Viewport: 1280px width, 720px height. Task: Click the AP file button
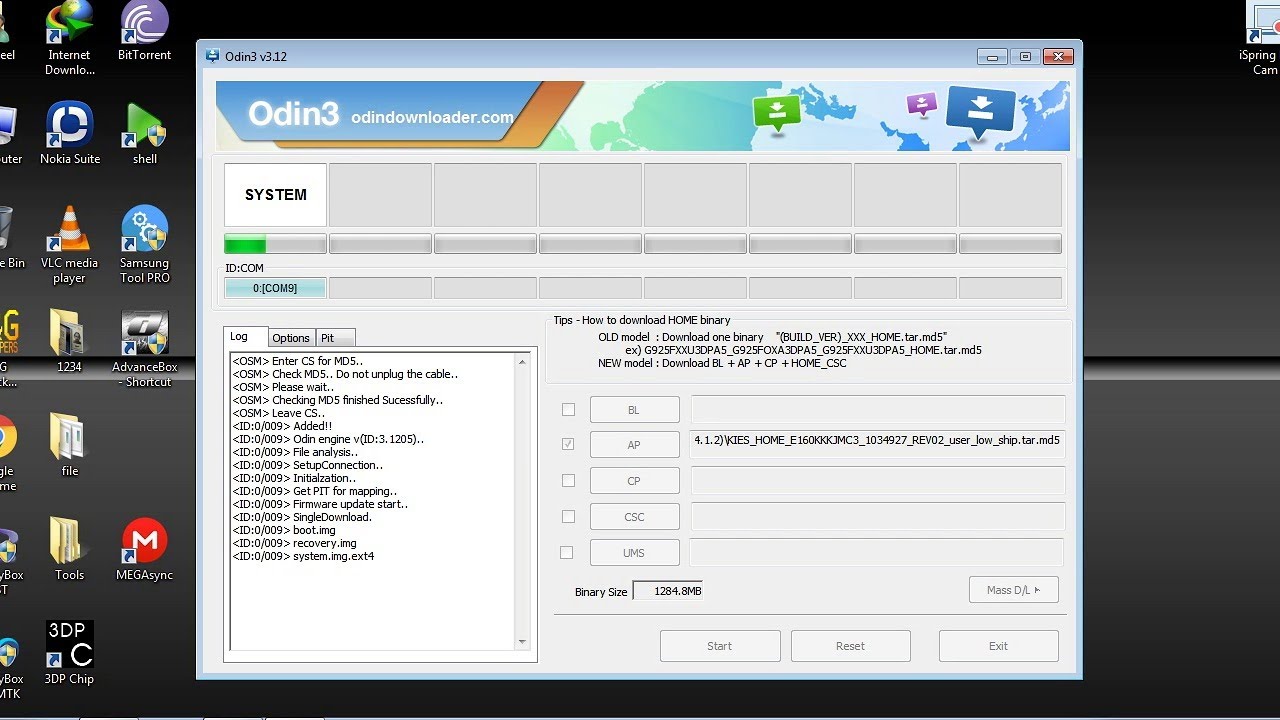(634, 445)
